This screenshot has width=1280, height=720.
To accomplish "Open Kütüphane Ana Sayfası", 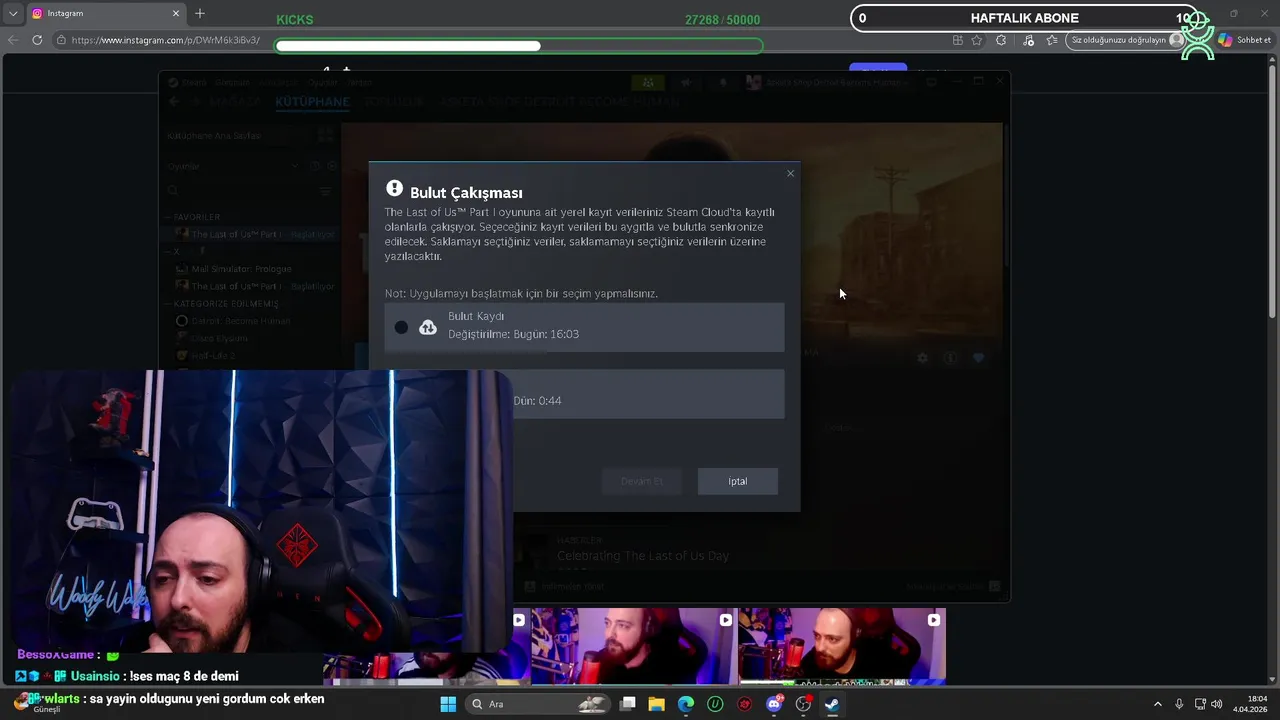I will coord(214,135).
